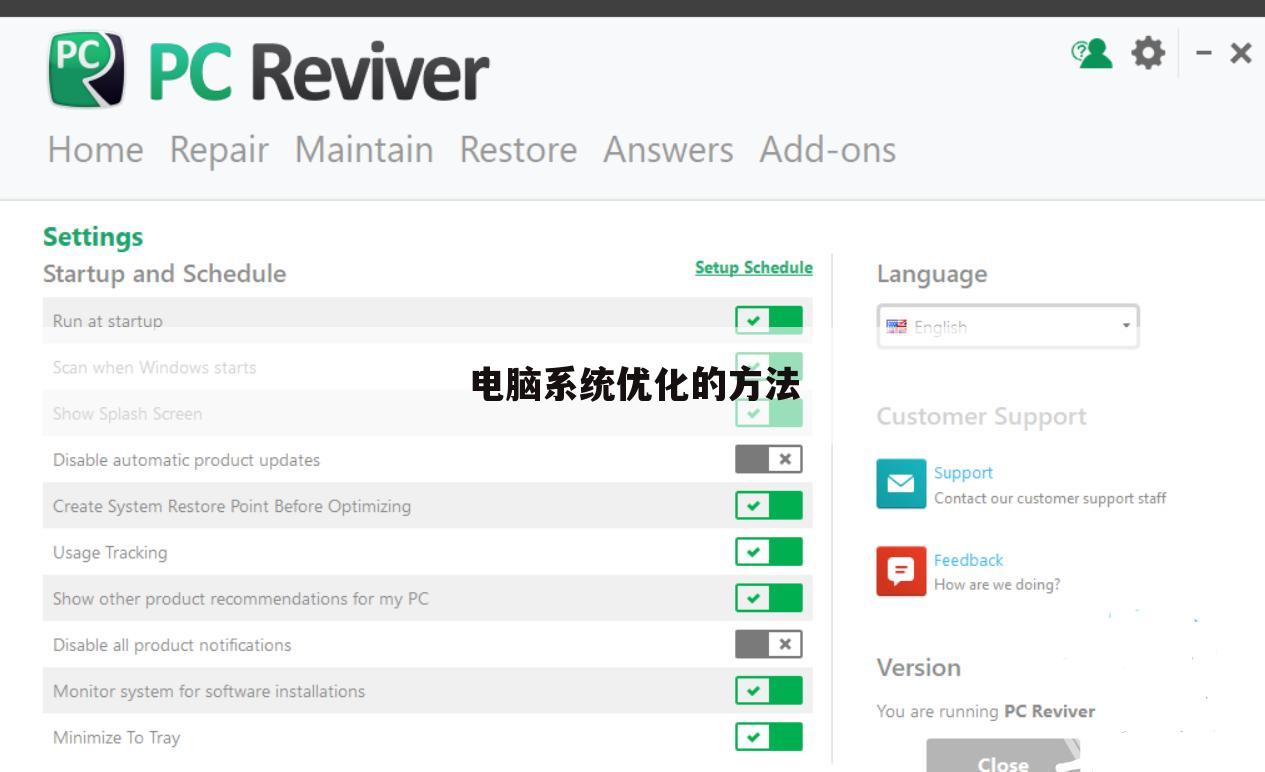Screen dimensions: 1265x772
Task: Open the Restore tab
Action: click(518, 150)
